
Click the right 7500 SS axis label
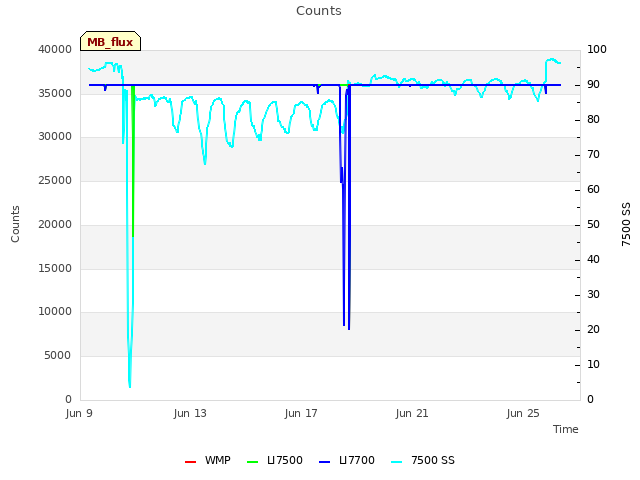[x=626, y=224]
